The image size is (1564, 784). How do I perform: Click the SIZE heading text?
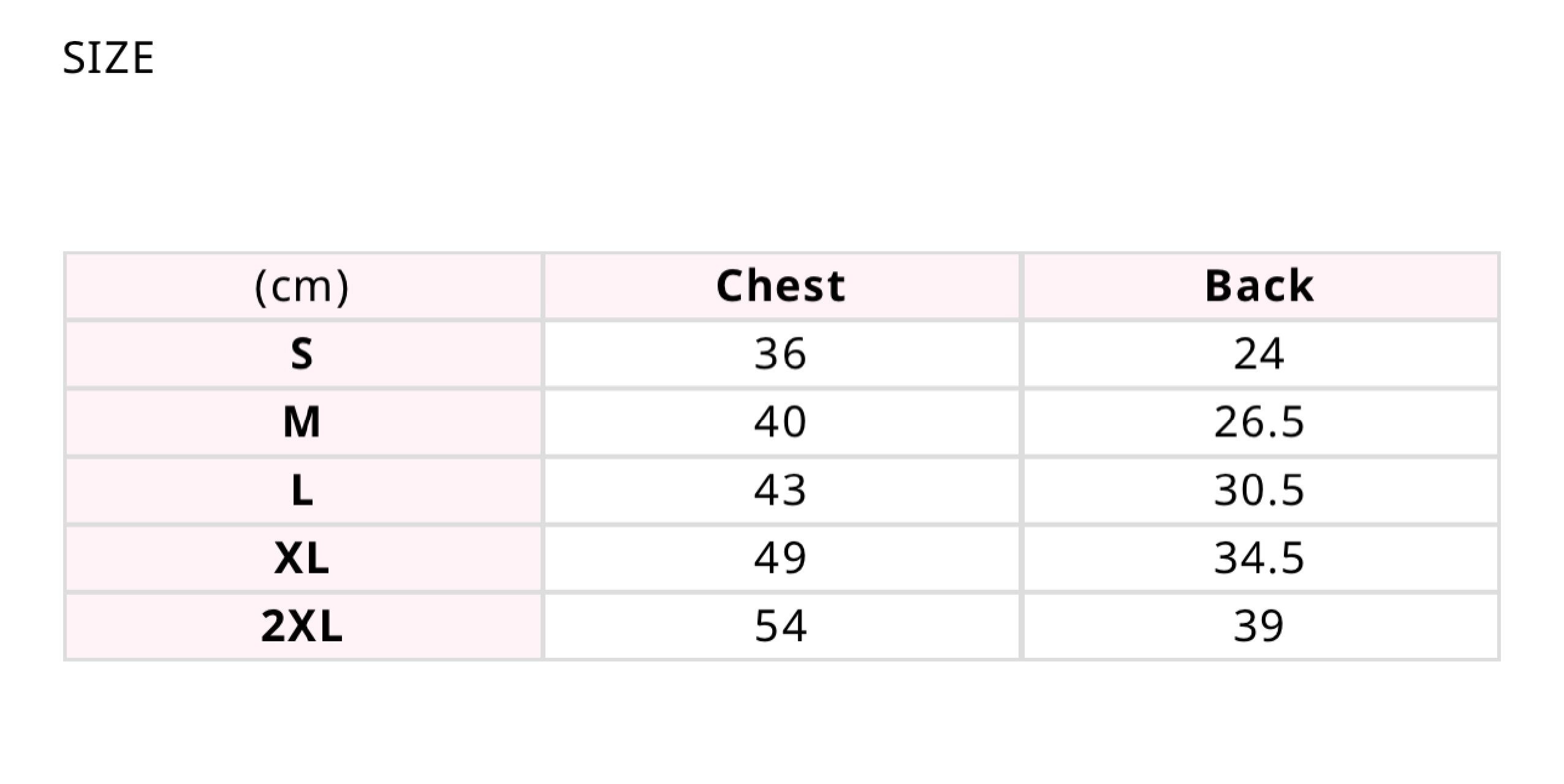coord(108,59)
